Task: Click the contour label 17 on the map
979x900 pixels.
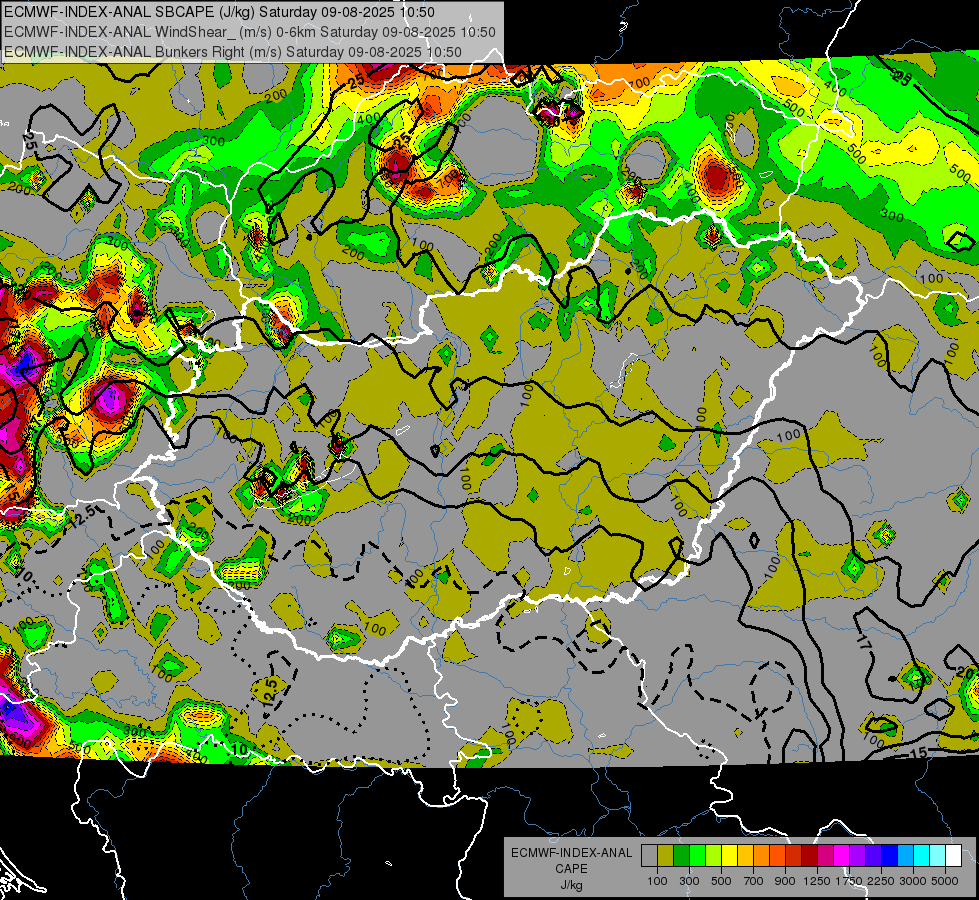Action: tap(863, 643)
